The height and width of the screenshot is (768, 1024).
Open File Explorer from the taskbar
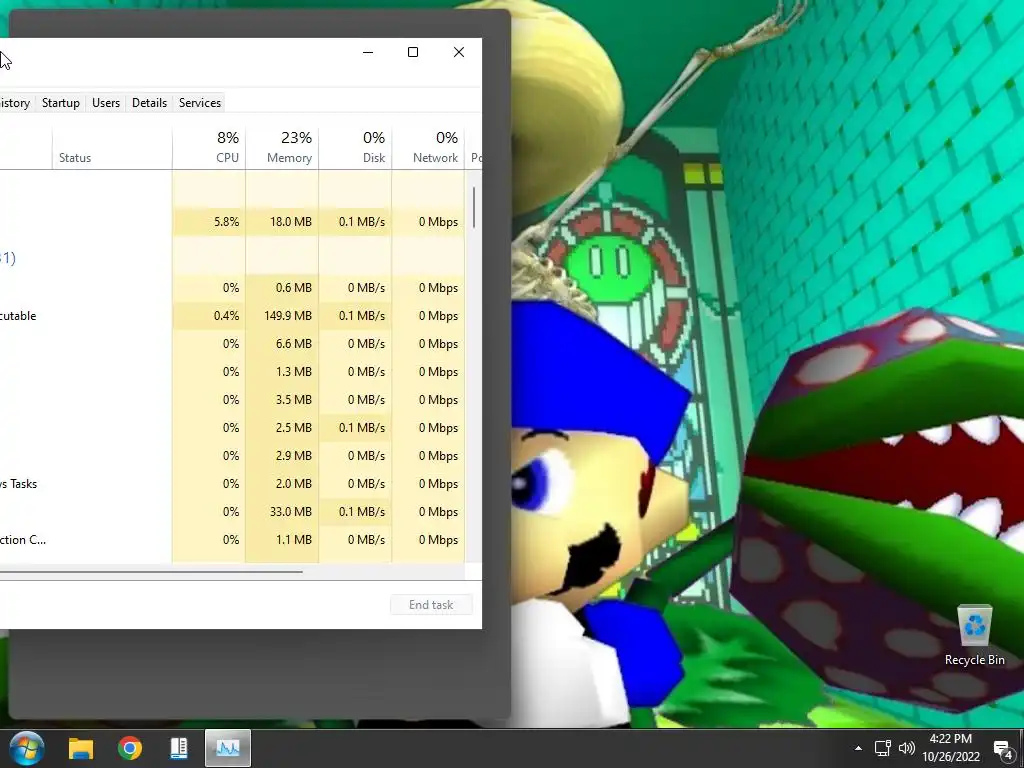pyautogui.click(x=81, y=748)
